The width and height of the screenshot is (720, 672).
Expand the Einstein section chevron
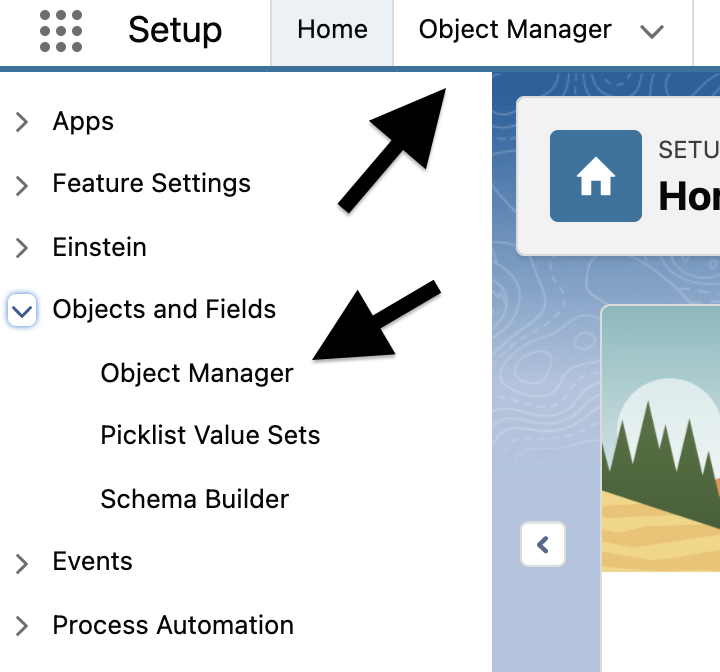21,248
